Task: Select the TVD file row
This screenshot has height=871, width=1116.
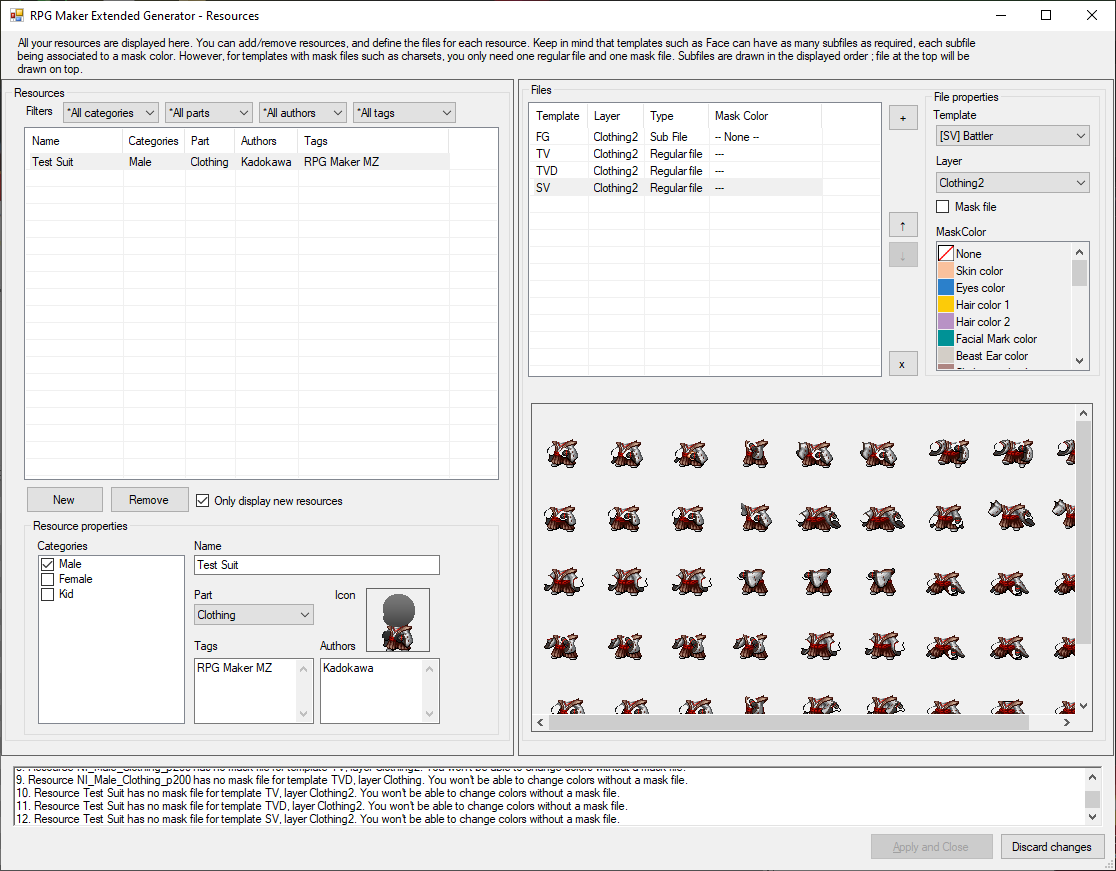Action: (675, 171)
